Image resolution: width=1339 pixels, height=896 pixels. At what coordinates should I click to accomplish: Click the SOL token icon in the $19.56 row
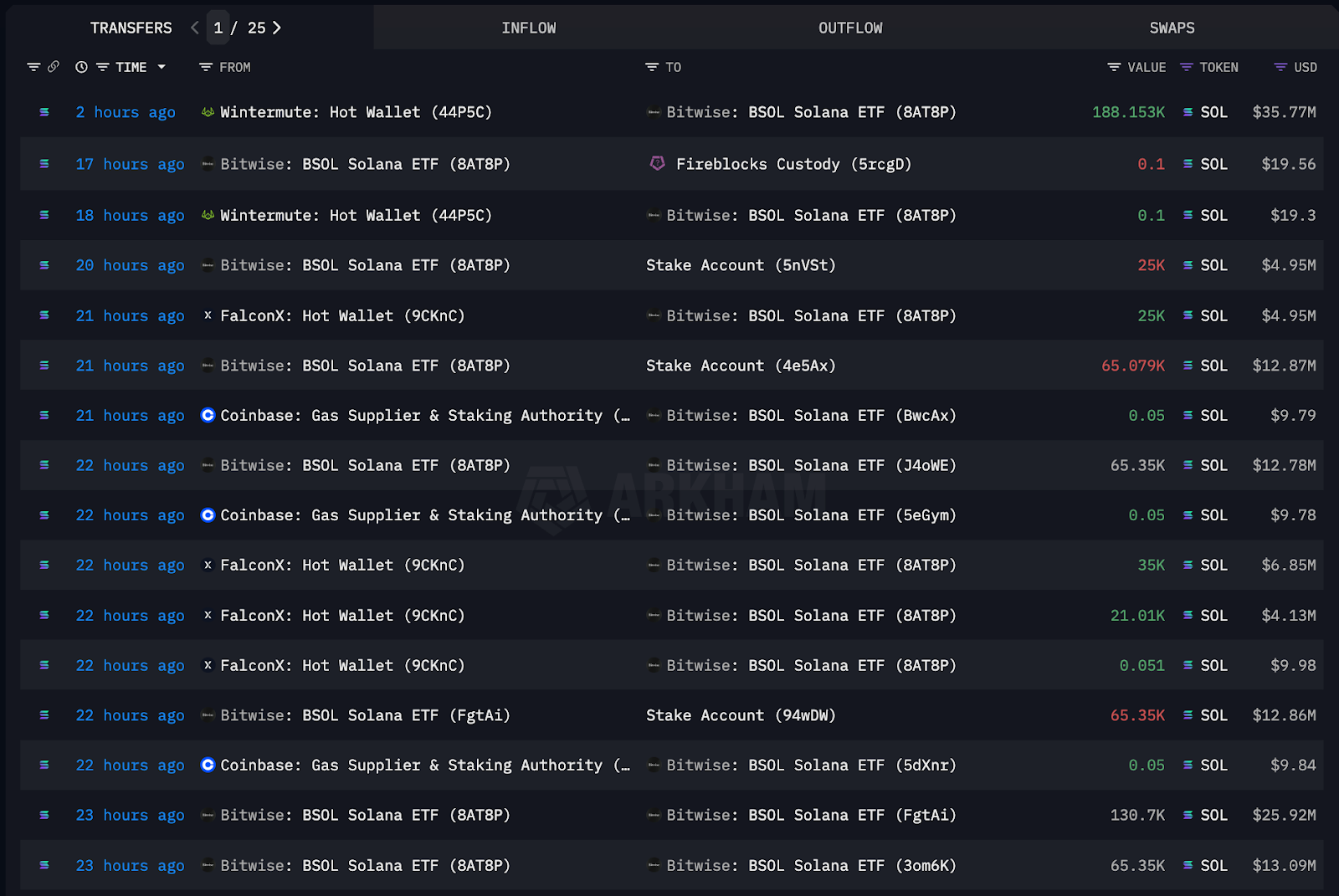tap(1188, 164)
